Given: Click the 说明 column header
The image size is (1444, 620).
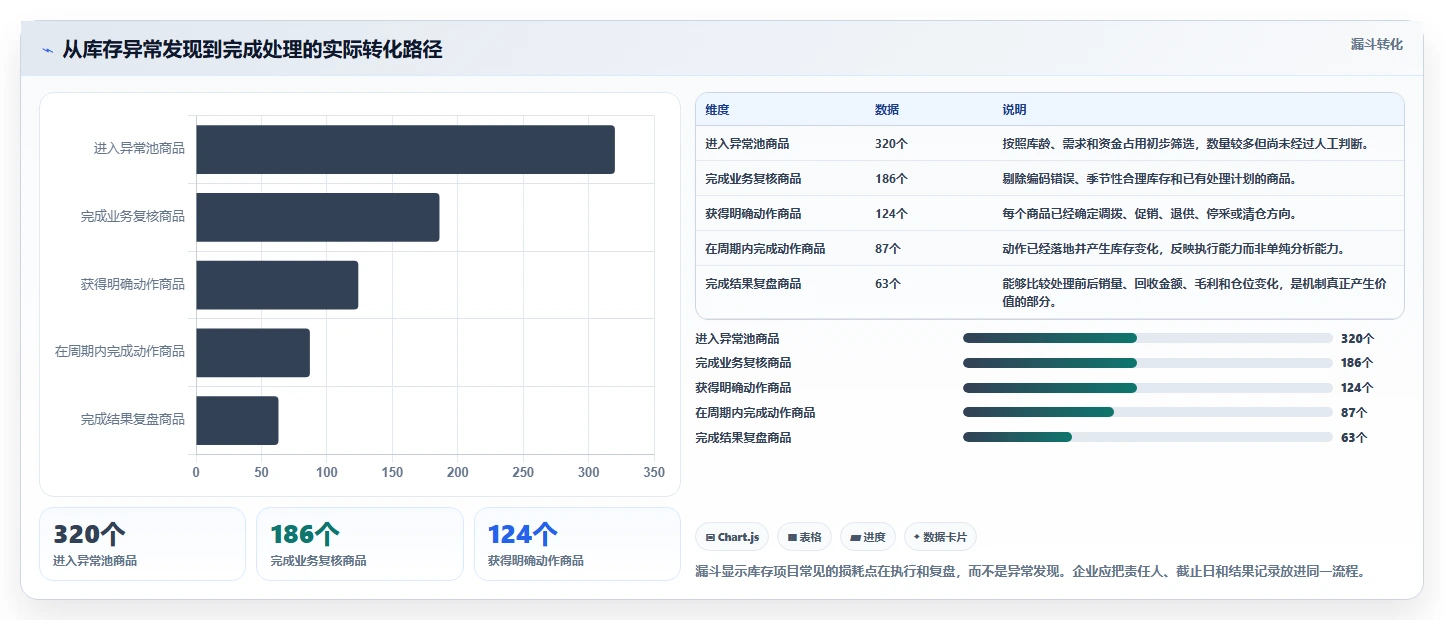Looking at the screenshot, I should [x=1014, y=110].
